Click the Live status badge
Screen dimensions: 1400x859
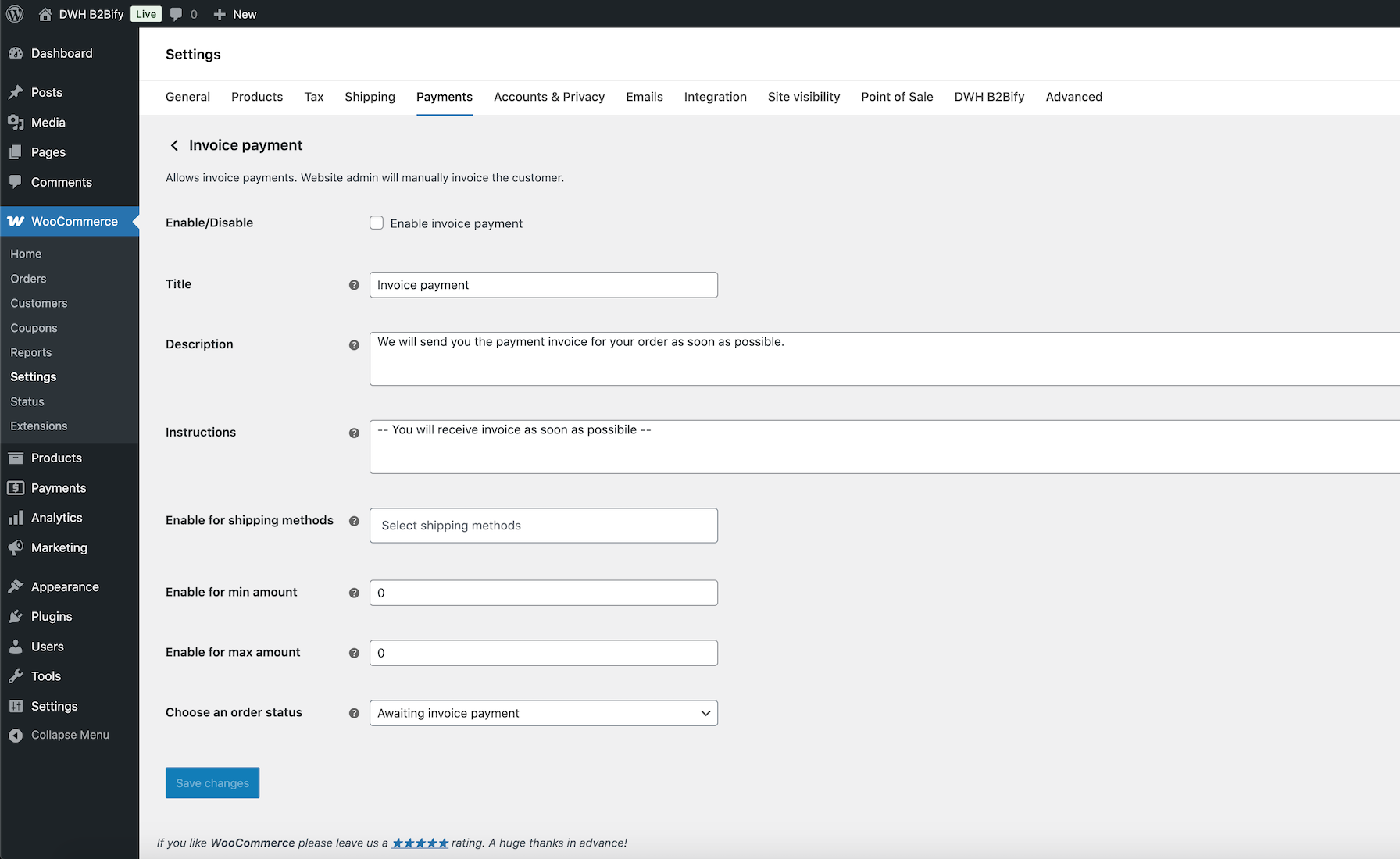click(x=146, y=14)
